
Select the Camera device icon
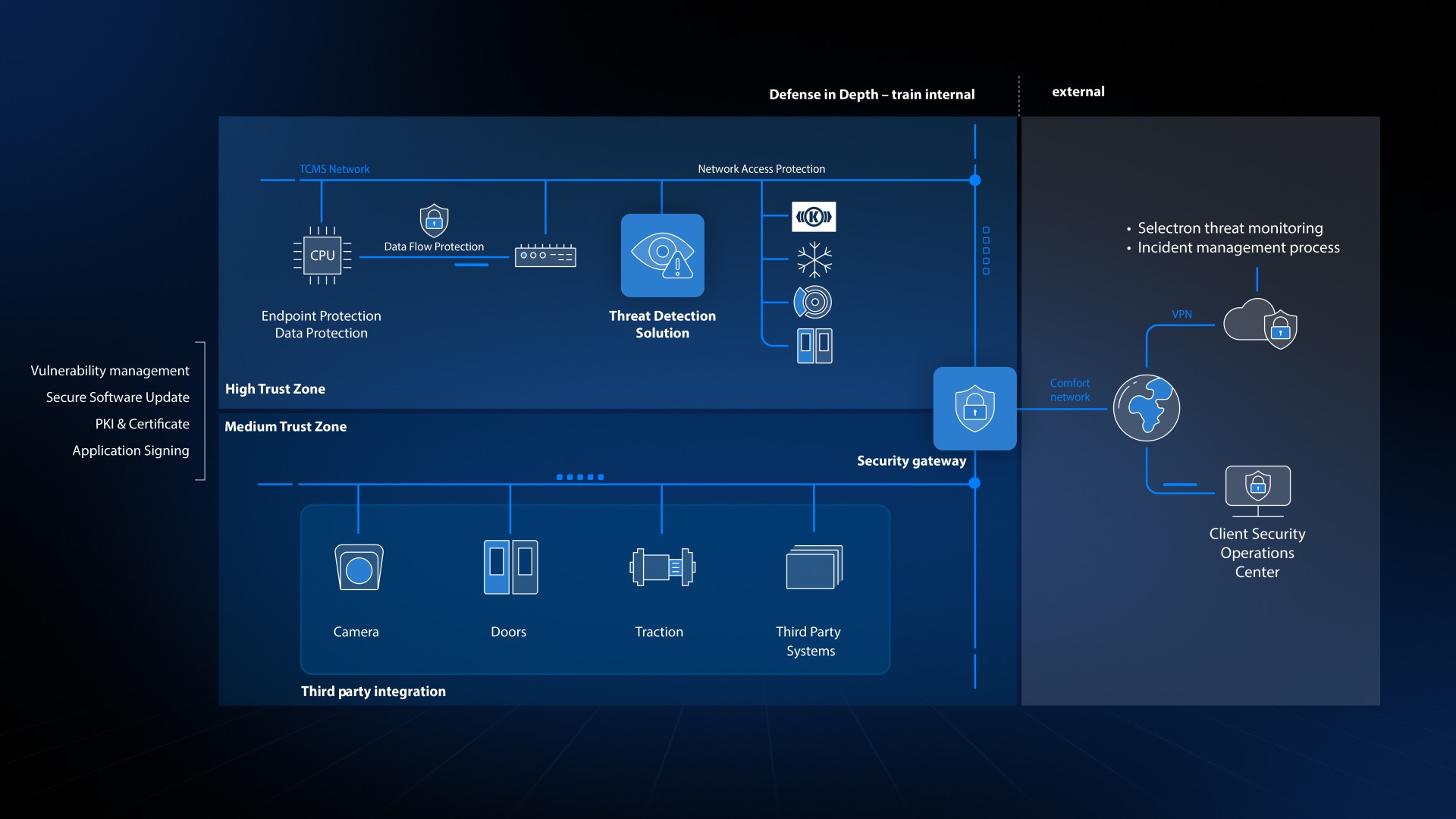coord(359,567)
